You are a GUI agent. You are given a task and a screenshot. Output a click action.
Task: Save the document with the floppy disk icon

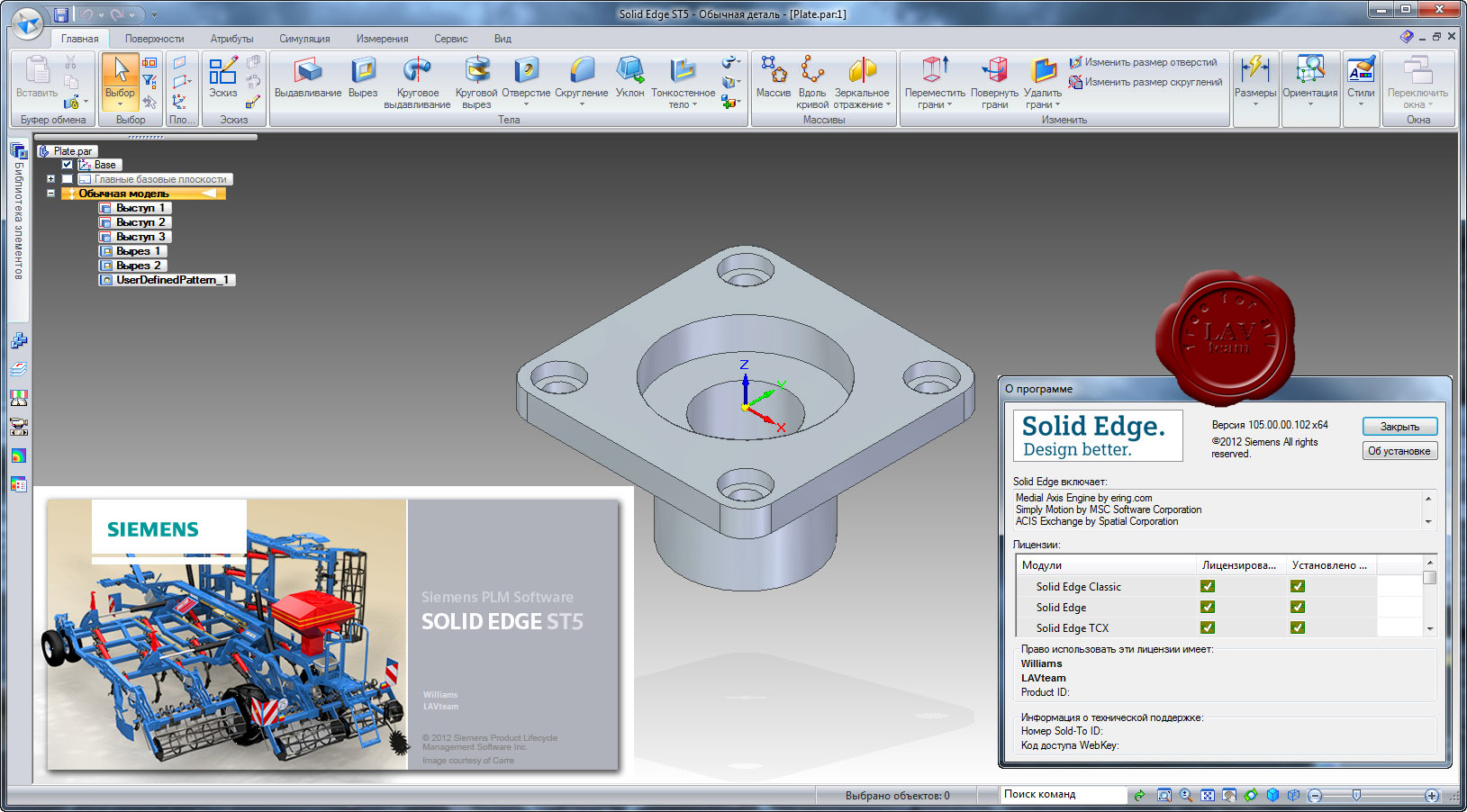point(61,14)
